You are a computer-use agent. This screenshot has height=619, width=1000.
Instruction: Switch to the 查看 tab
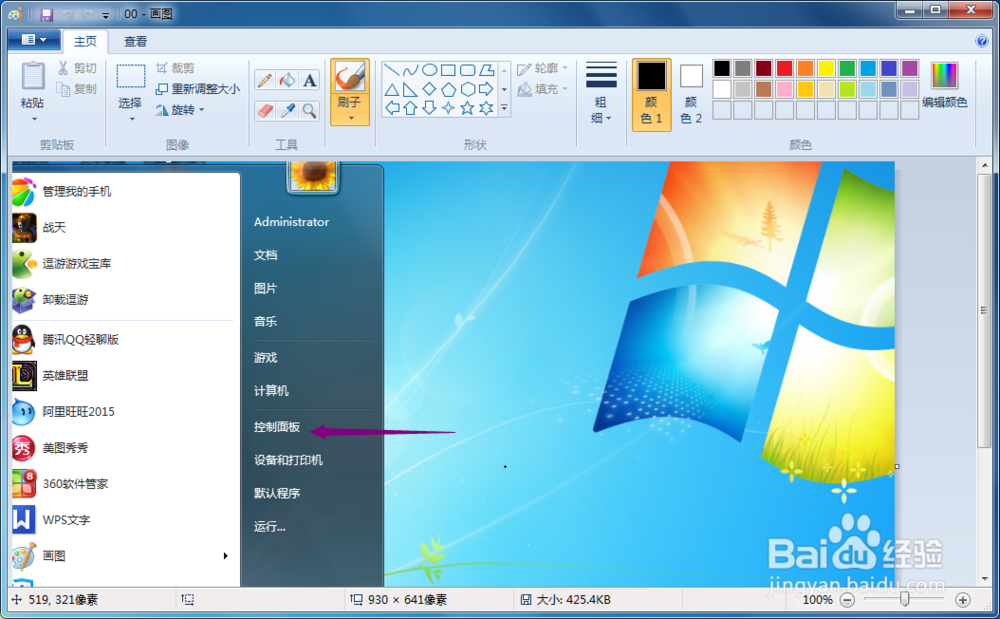pyautogui.click(x=135, y=41)
